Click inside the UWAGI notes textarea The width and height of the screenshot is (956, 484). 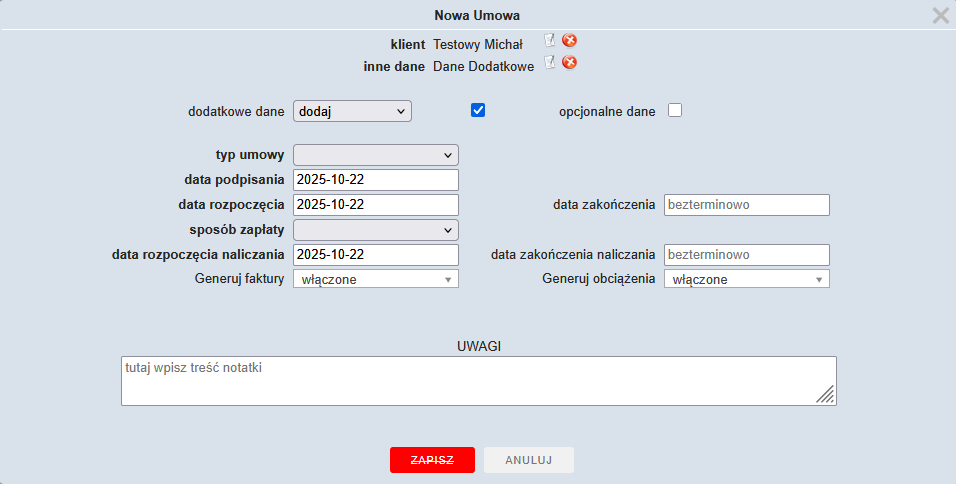[478, 381]
